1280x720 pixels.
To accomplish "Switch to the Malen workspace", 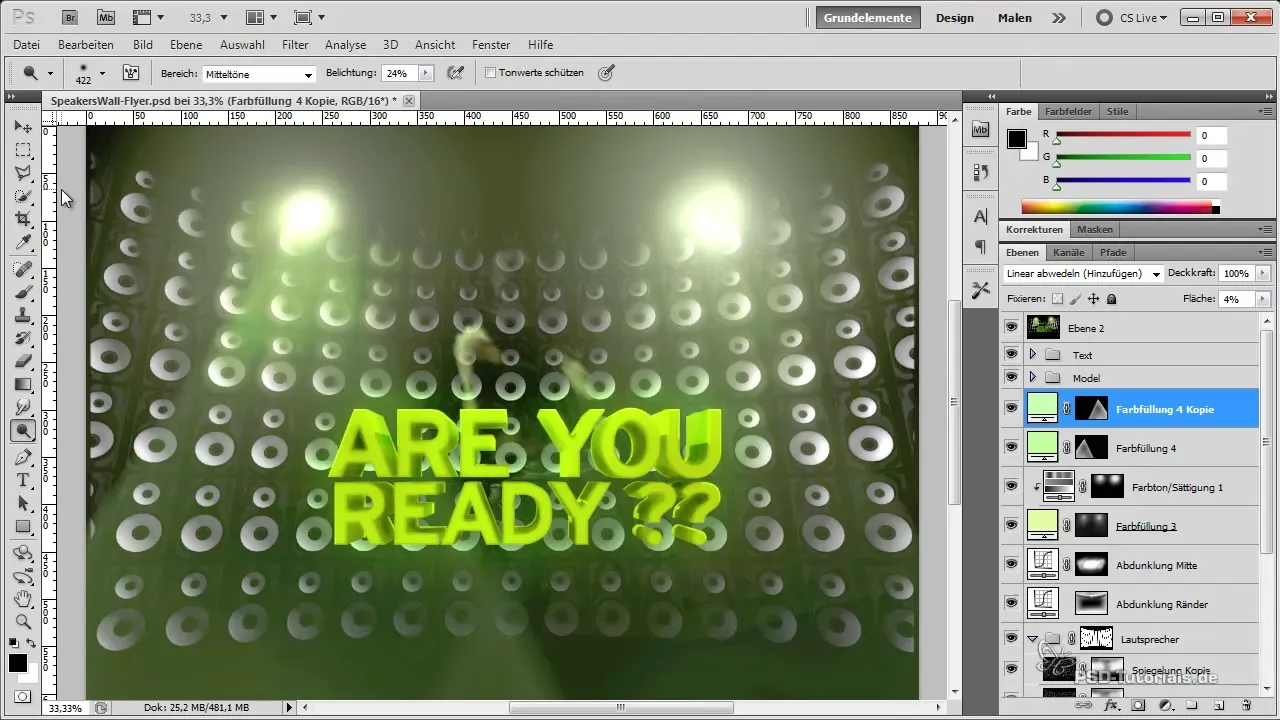I will [1015, 17].
